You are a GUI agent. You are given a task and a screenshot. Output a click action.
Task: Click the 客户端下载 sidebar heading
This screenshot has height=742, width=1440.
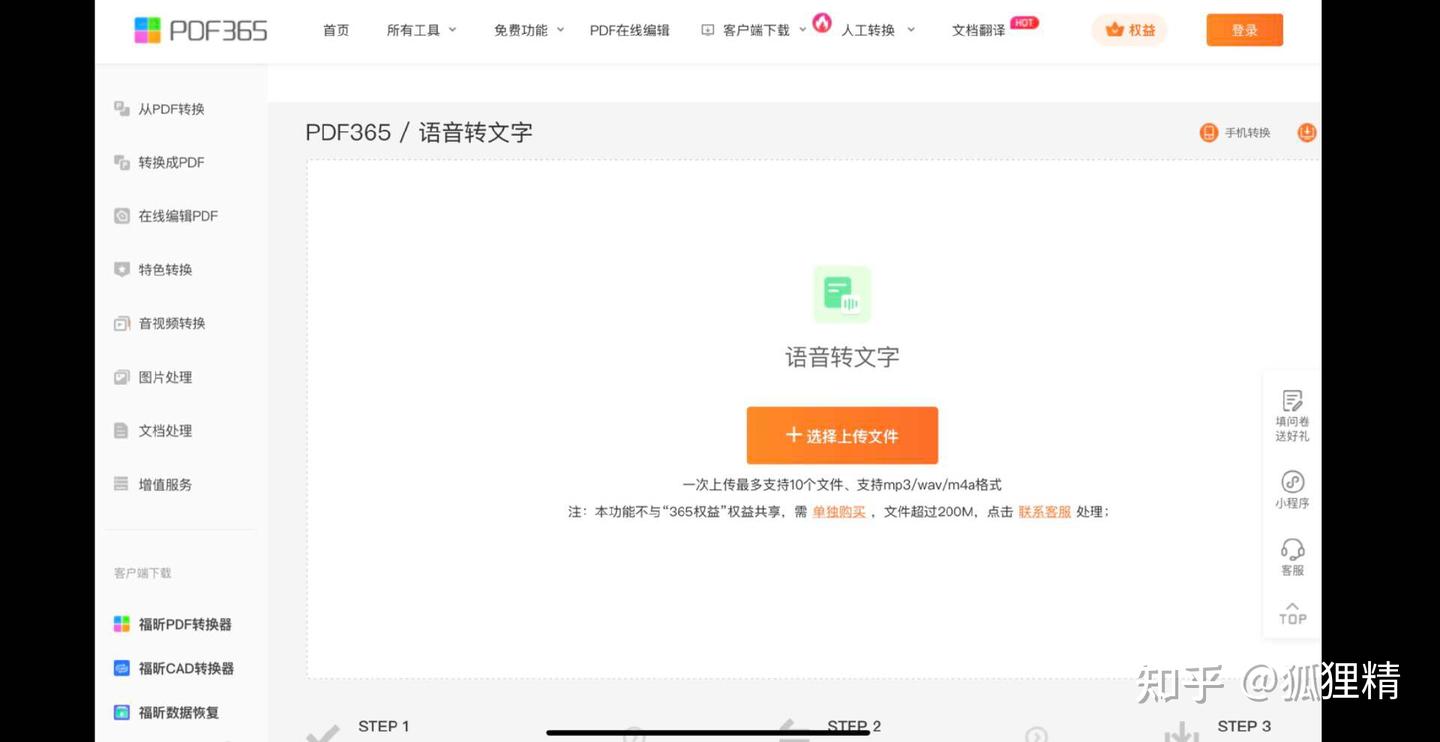point(142,573)
